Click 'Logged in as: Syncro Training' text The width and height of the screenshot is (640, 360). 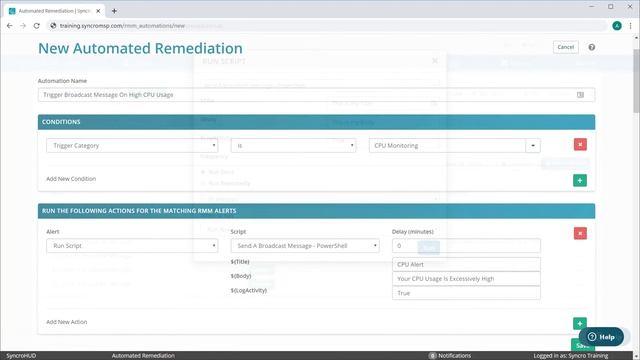pyautogui.click(x=571, y=356)
